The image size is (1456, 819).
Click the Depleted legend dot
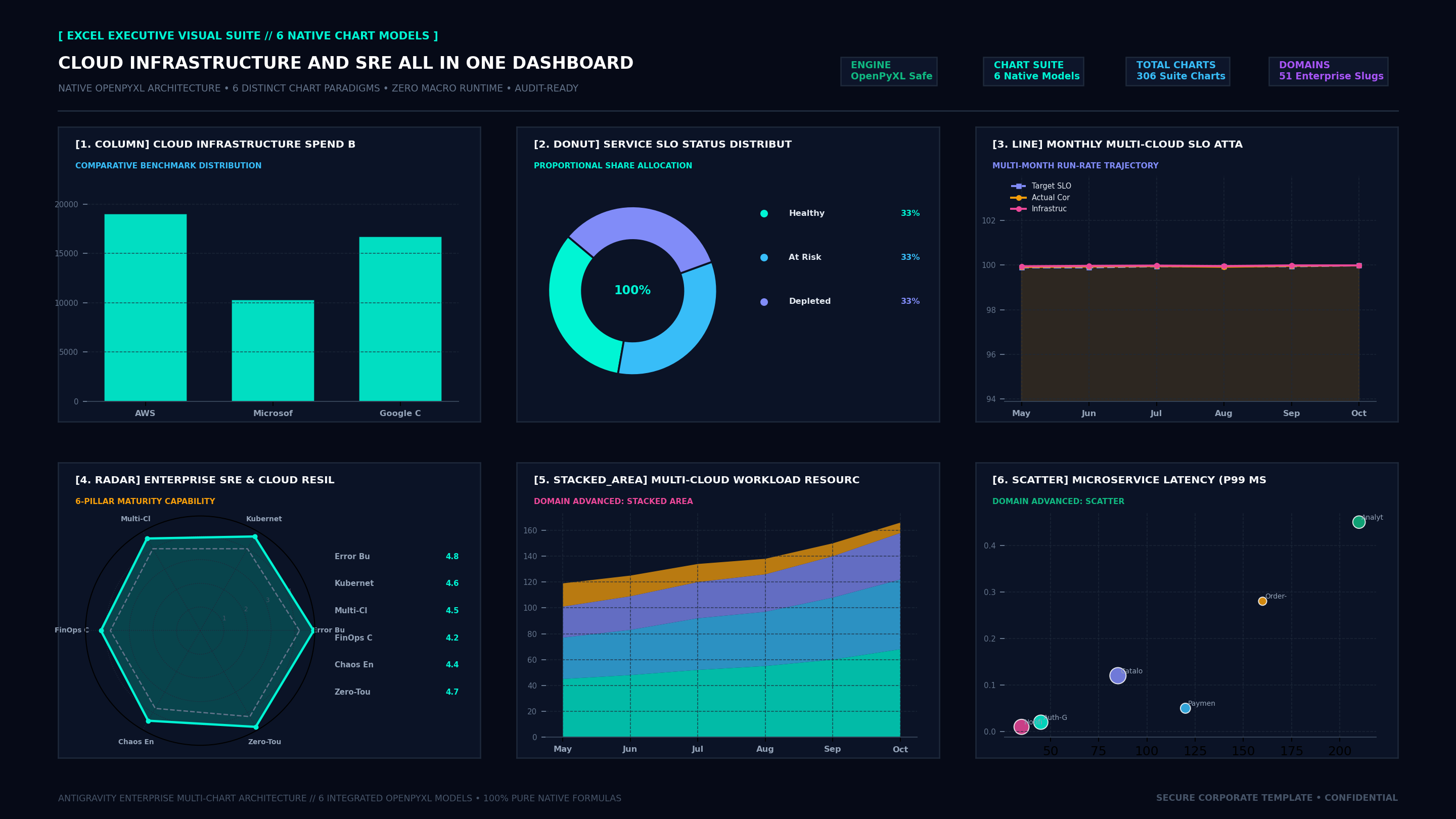764,302
